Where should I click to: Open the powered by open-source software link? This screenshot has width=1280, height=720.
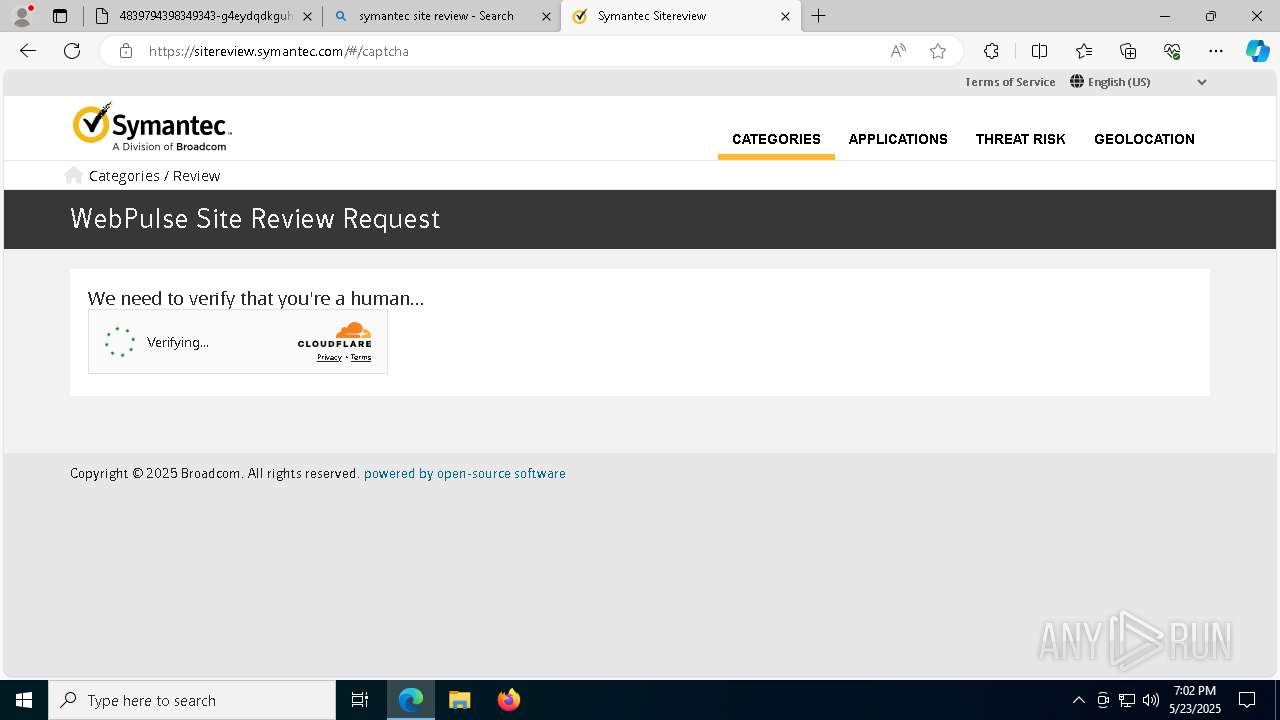(x=465, y=474)
